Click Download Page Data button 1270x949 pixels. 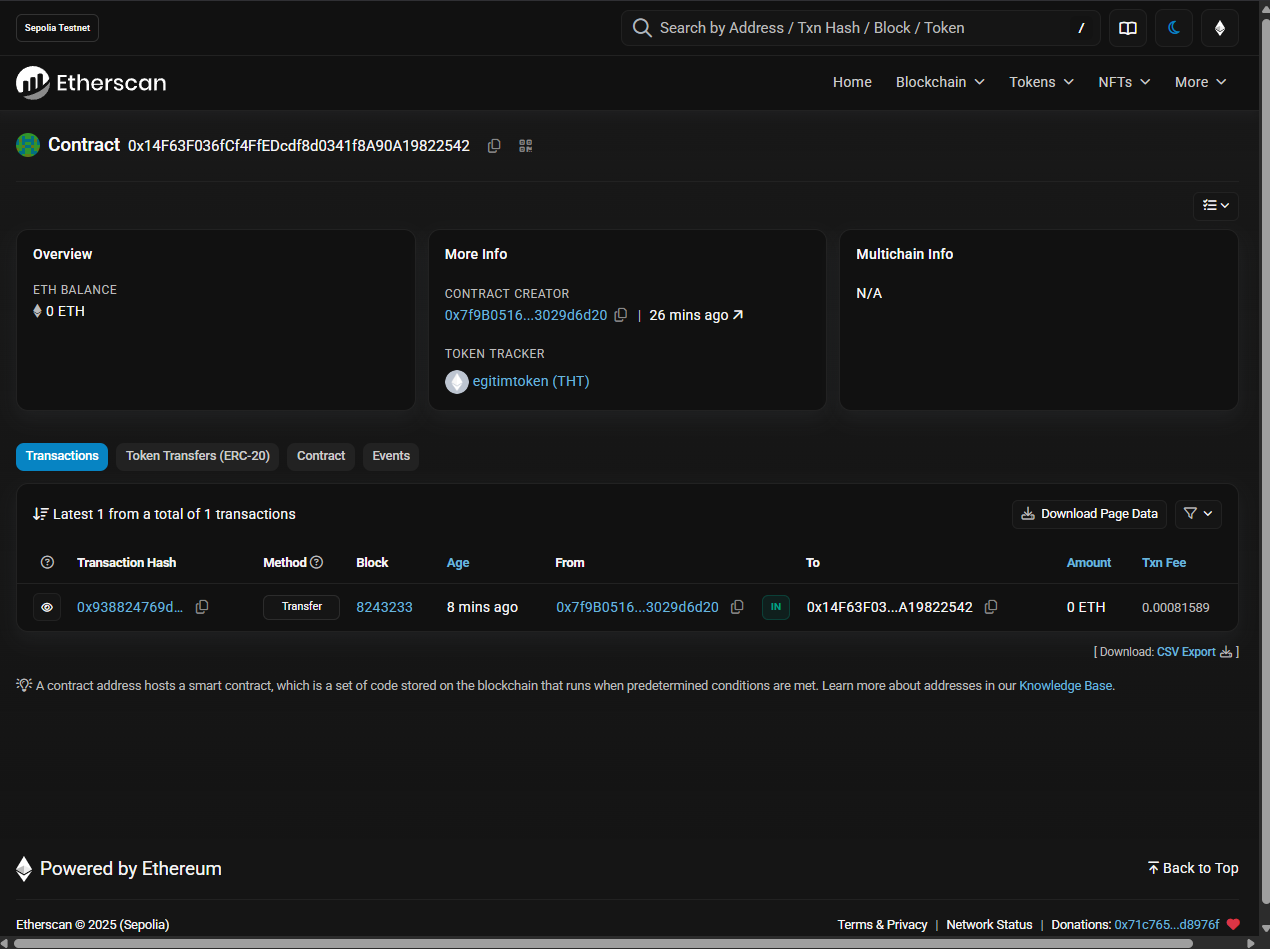pos(1089,514)
